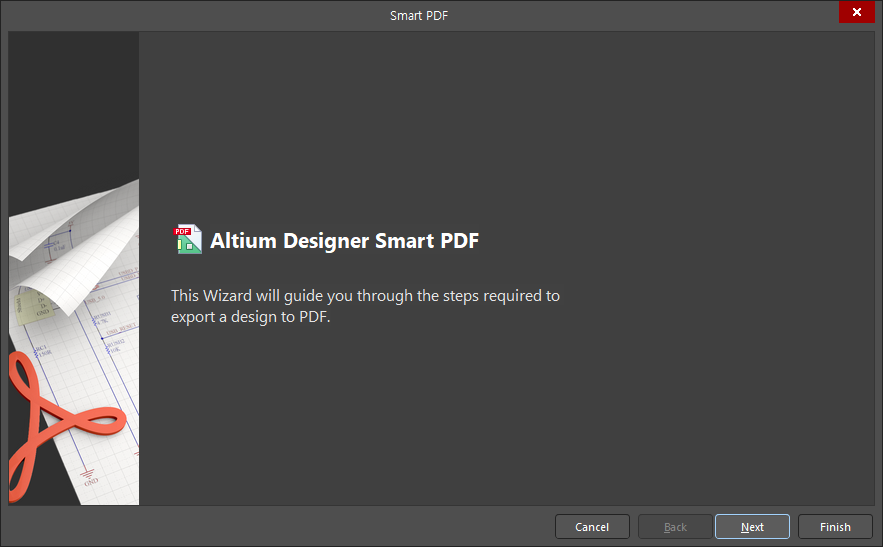Click the Finish button
This screenshot has width=883, height=547.
coord(835,527)
